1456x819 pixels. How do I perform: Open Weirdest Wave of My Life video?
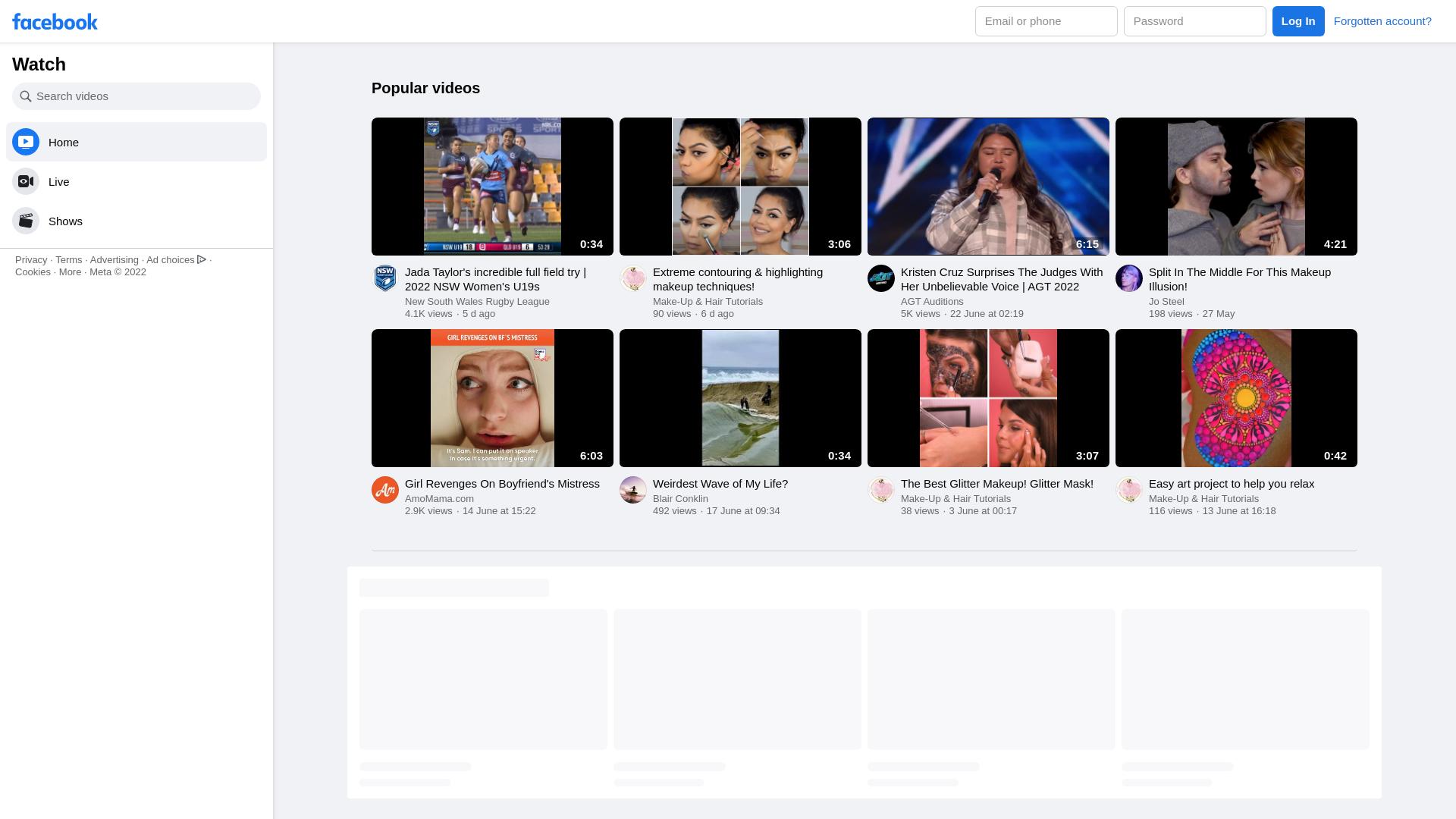[740, 397]
